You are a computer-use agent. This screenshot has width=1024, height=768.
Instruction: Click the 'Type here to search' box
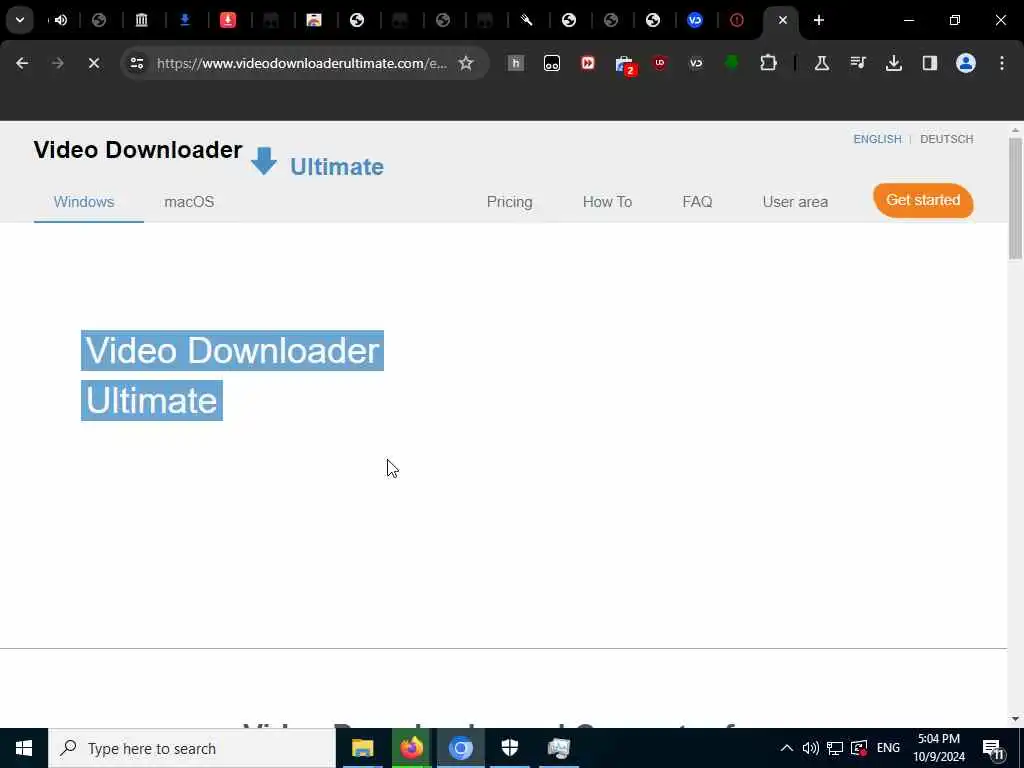point(192,748)
